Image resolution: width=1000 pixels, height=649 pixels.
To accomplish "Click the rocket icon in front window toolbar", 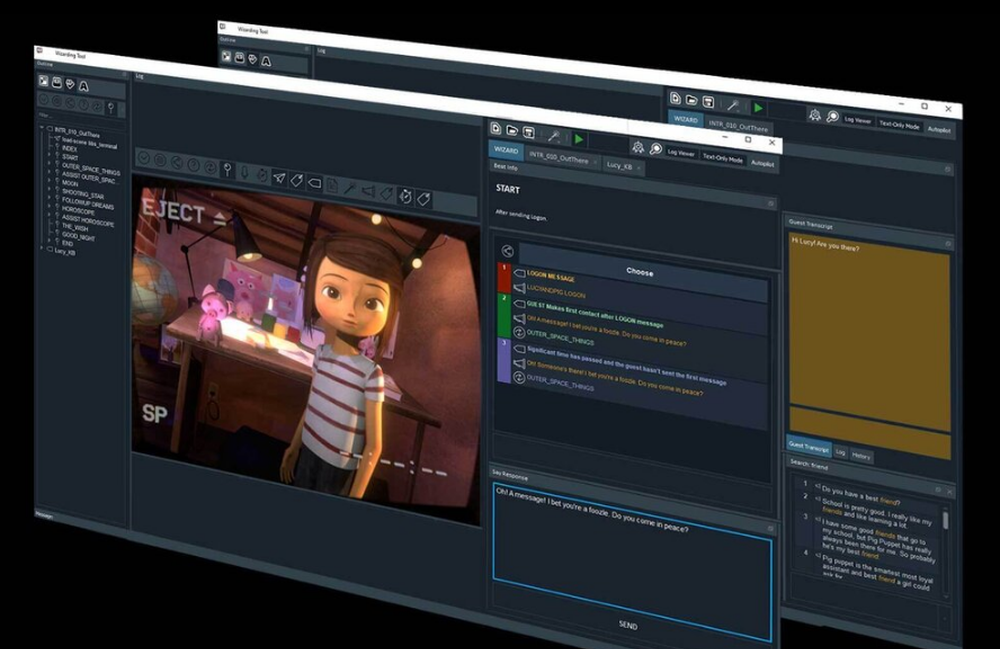I will [638, 147].
